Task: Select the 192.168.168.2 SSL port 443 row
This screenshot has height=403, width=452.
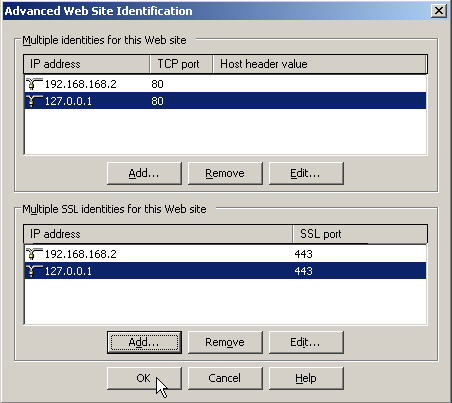Action: [x=225, y=254]
